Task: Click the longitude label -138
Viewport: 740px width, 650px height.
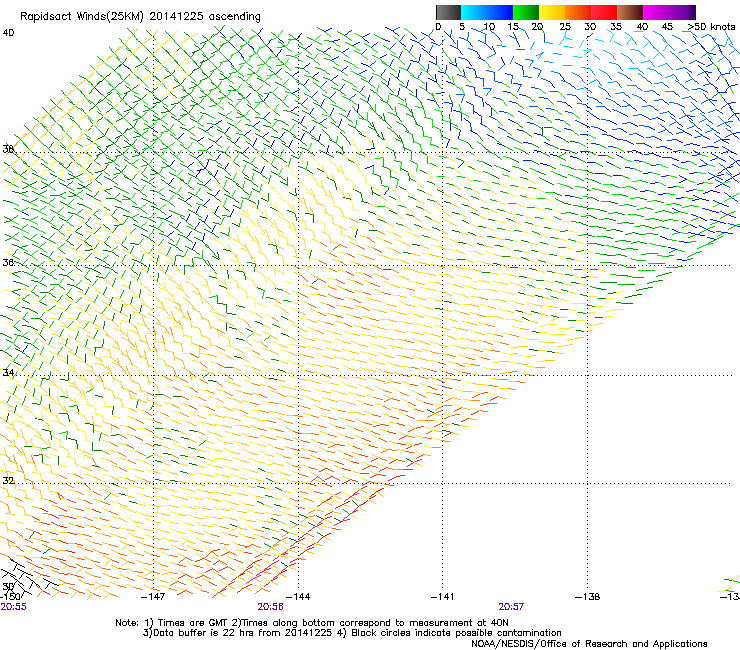Action: point(587,597)
